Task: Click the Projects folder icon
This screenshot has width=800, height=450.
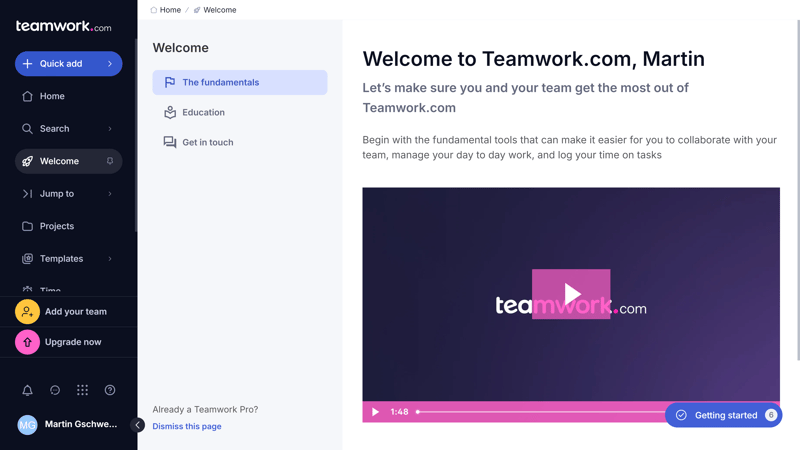Action: tap(28, 226)
